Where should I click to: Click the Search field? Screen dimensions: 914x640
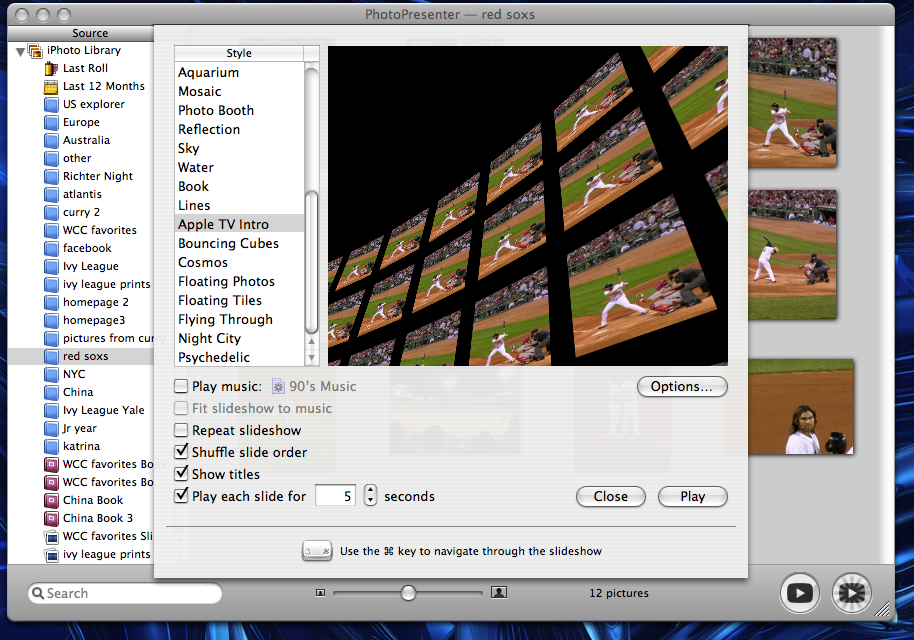125,593
